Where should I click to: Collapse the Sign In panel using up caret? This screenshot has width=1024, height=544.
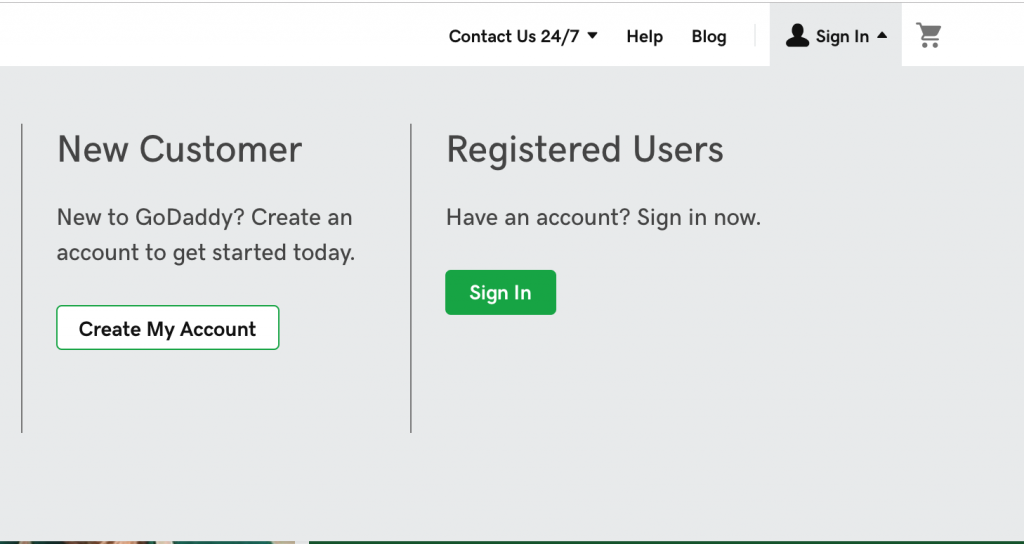[882, 35]
